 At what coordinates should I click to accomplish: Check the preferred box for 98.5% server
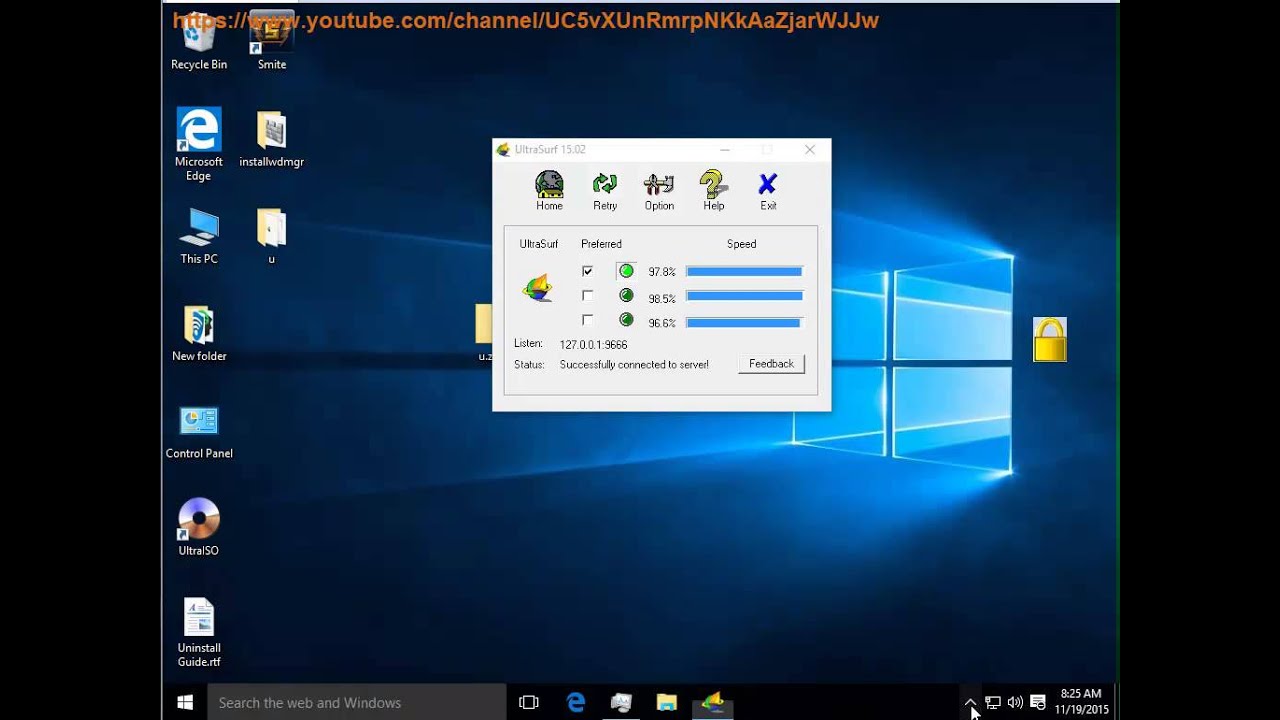[x=587, y=296]
